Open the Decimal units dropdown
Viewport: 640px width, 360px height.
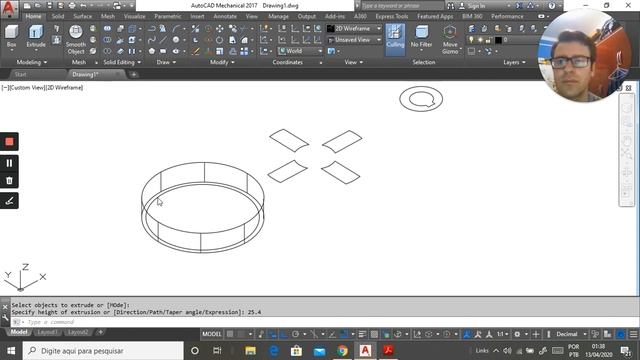(x=571, y=334)
